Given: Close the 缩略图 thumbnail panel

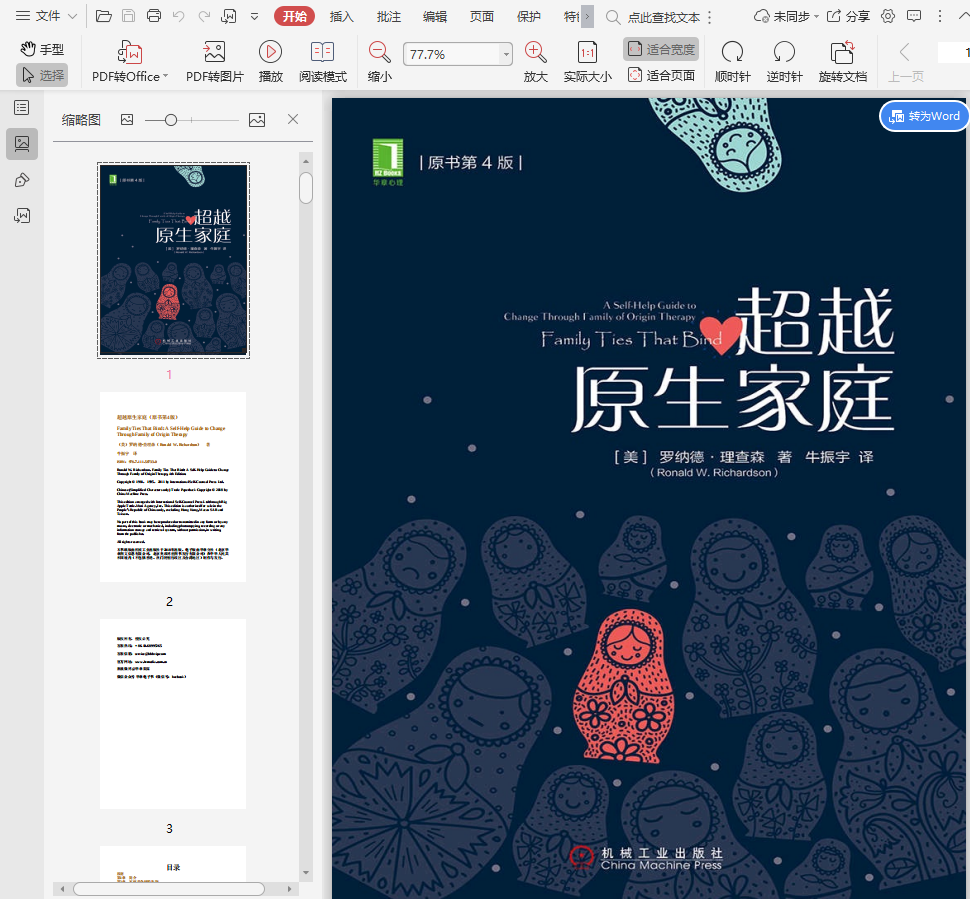Looking at the screenshot, I should pyautogui.click(x=293, y=119).
